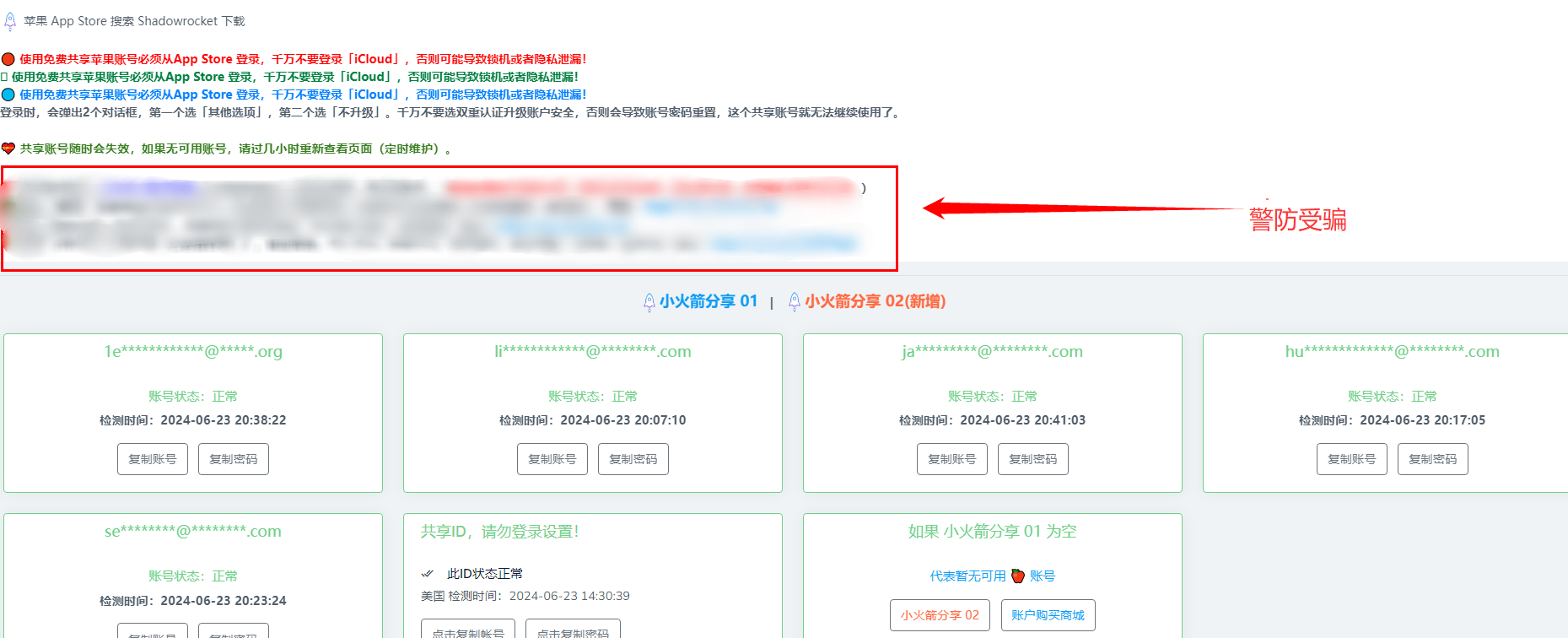
Task: Switch to the 小火箭分享 01 tab
Action: 709,301
